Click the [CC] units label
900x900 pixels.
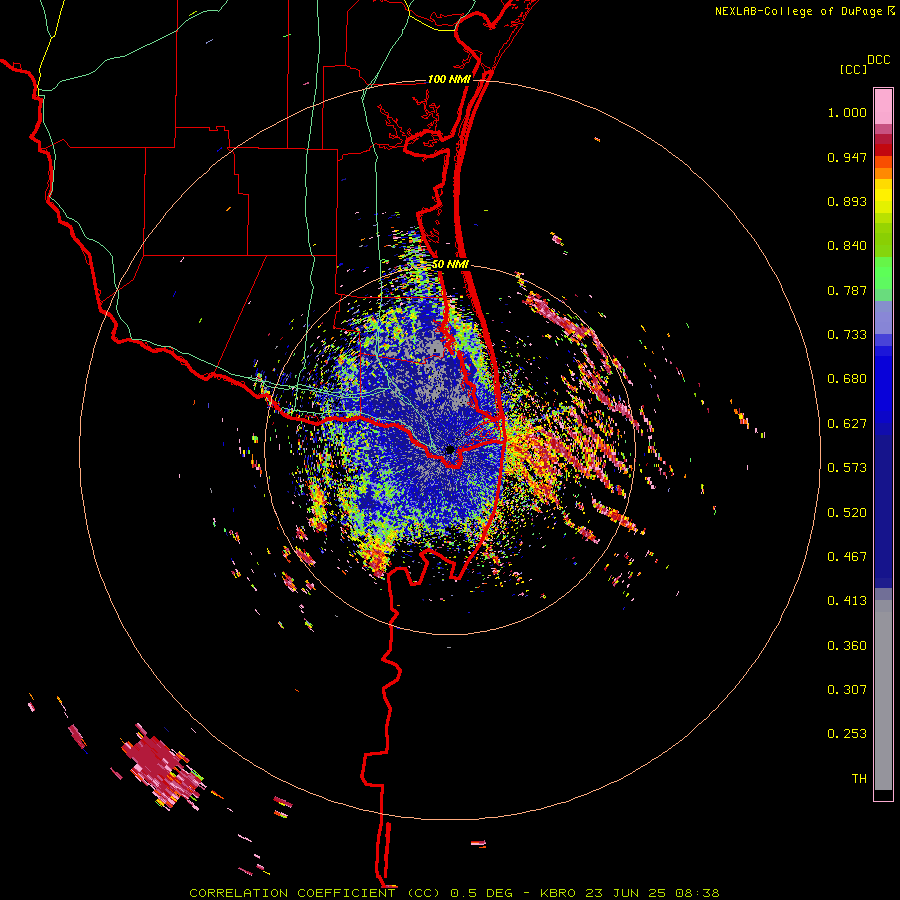(853, 69)
